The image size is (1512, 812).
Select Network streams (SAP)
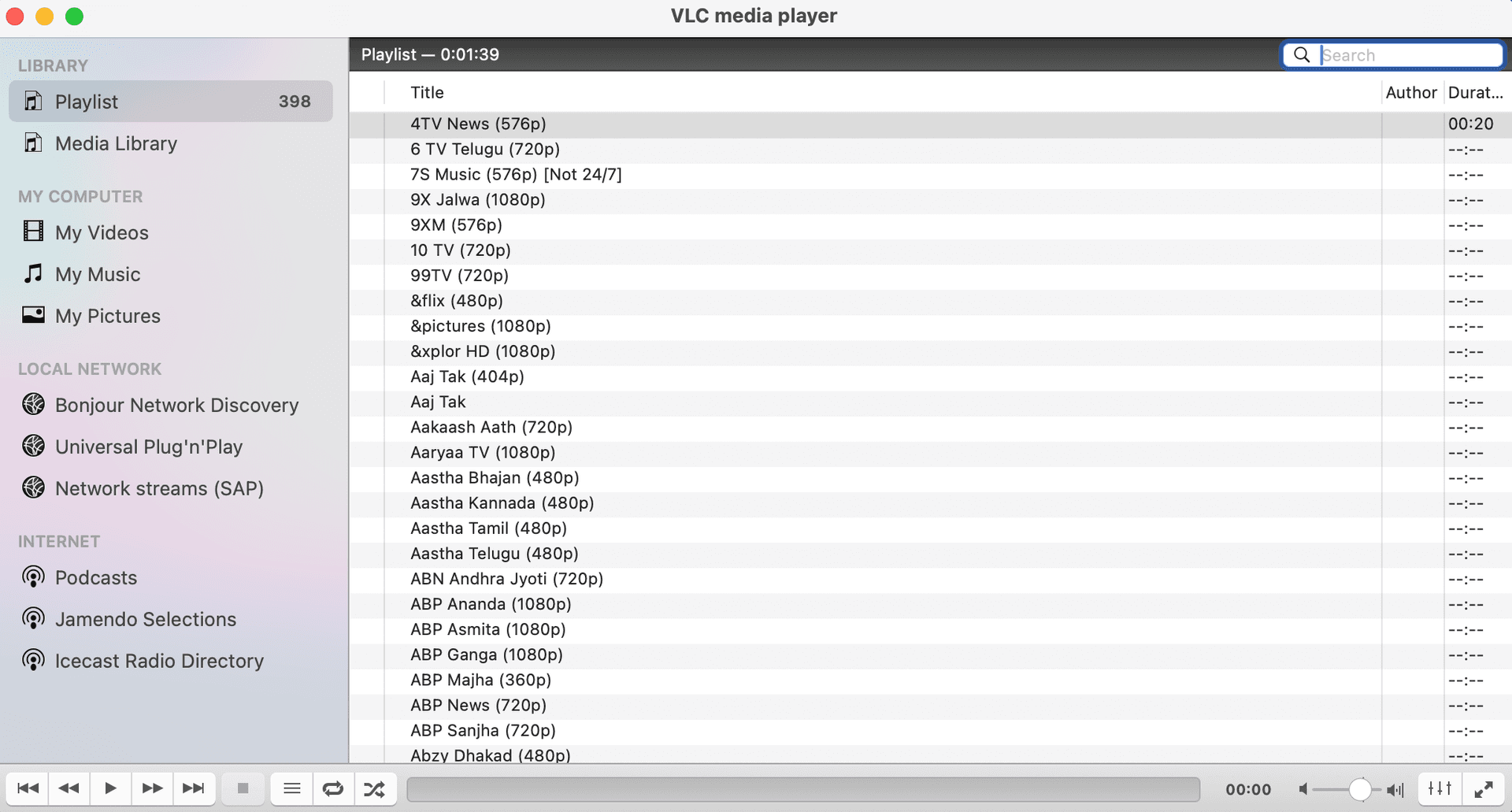coord(171,488)
